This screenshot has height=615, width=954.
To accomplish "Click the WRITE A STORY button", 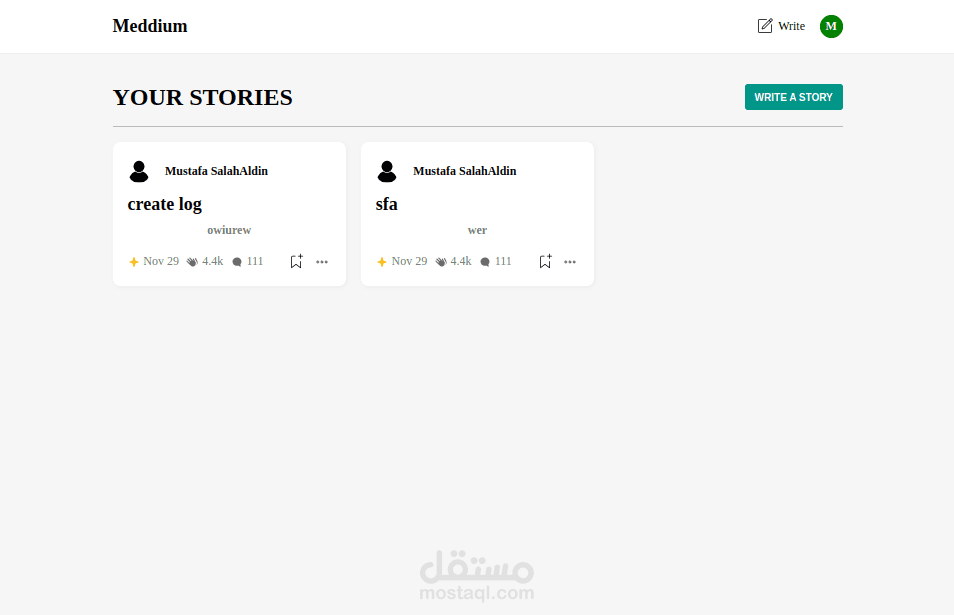I will (793, 97).
